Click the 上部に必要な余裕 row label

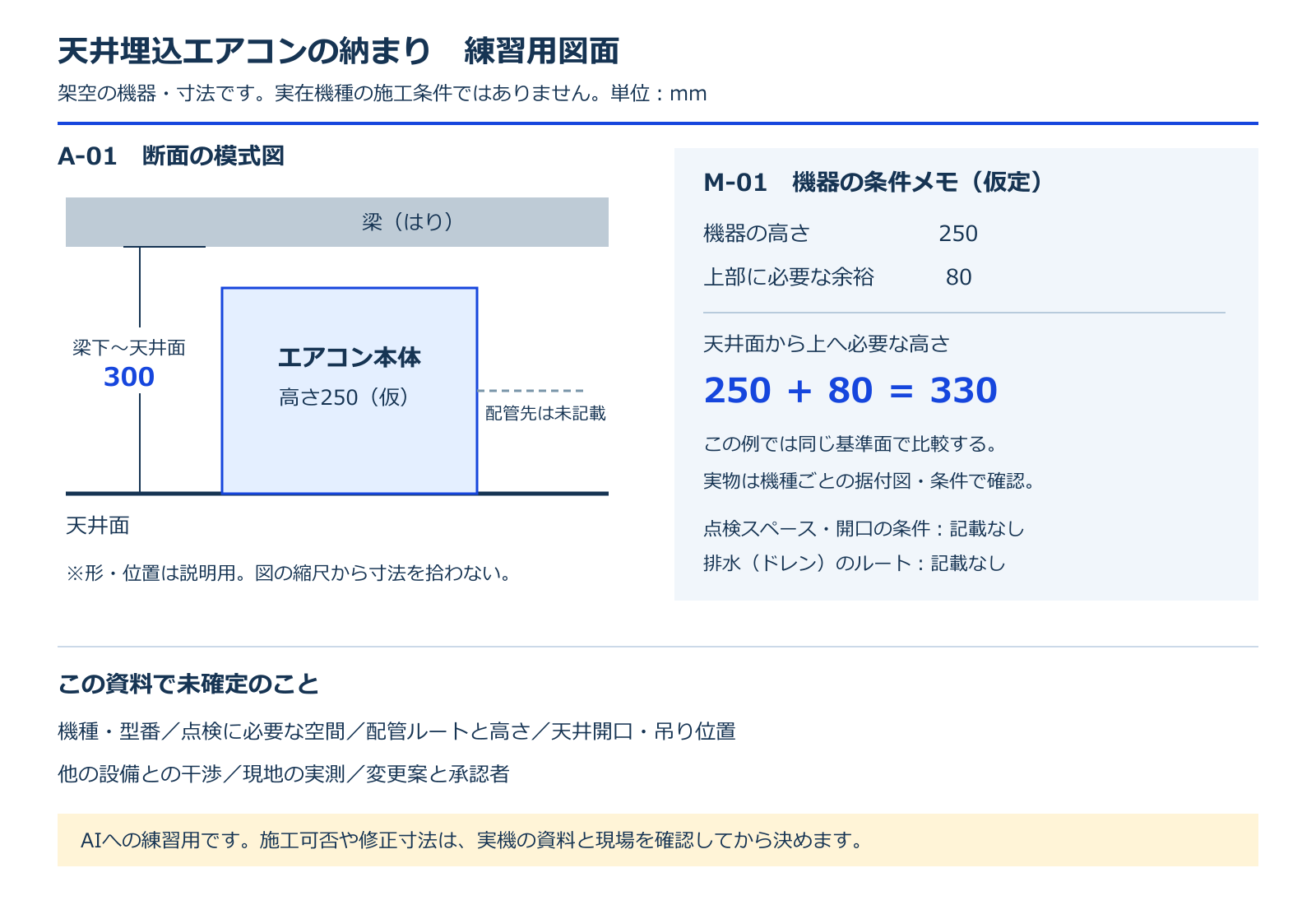789,277
